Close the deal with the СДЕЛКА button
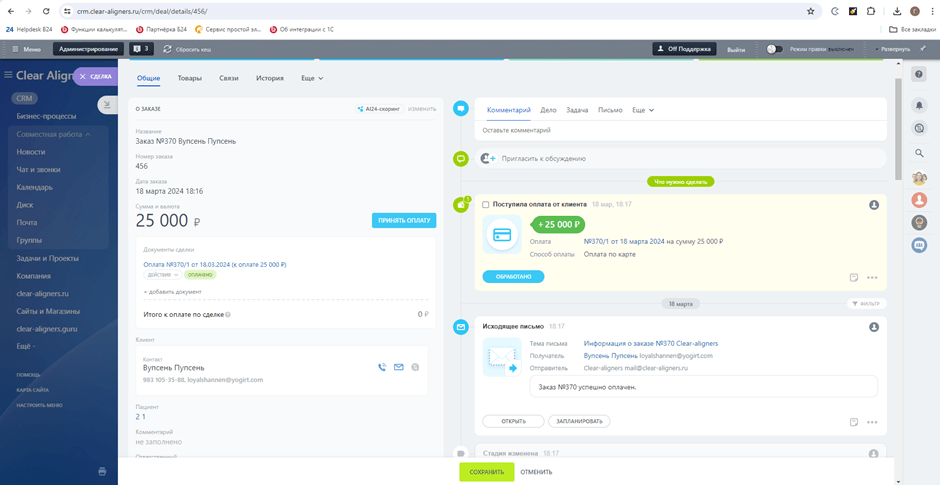This screenshot has height=485, width=940. [x=95, y=77]
